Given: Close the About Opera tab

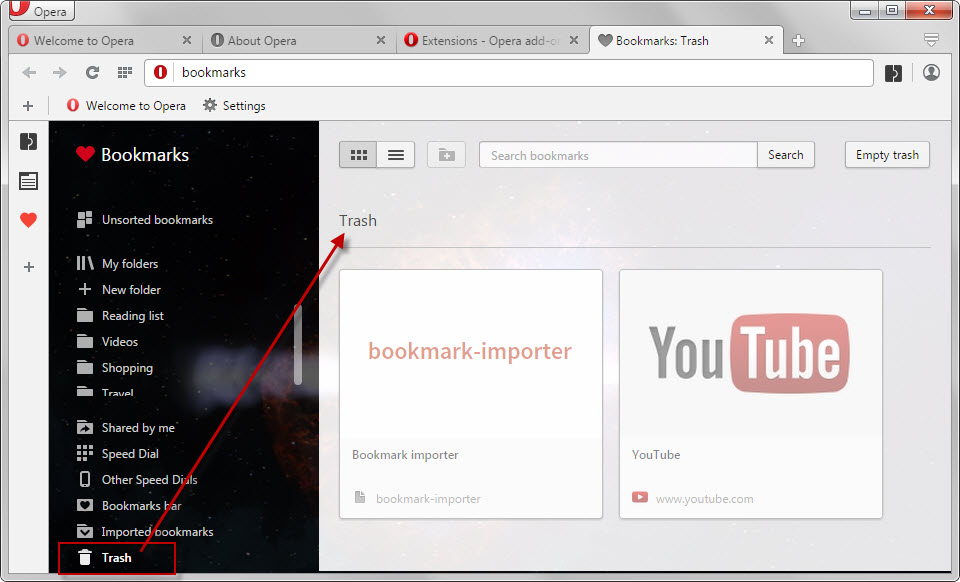Looking at the screenshot, I should pos(381,40).
